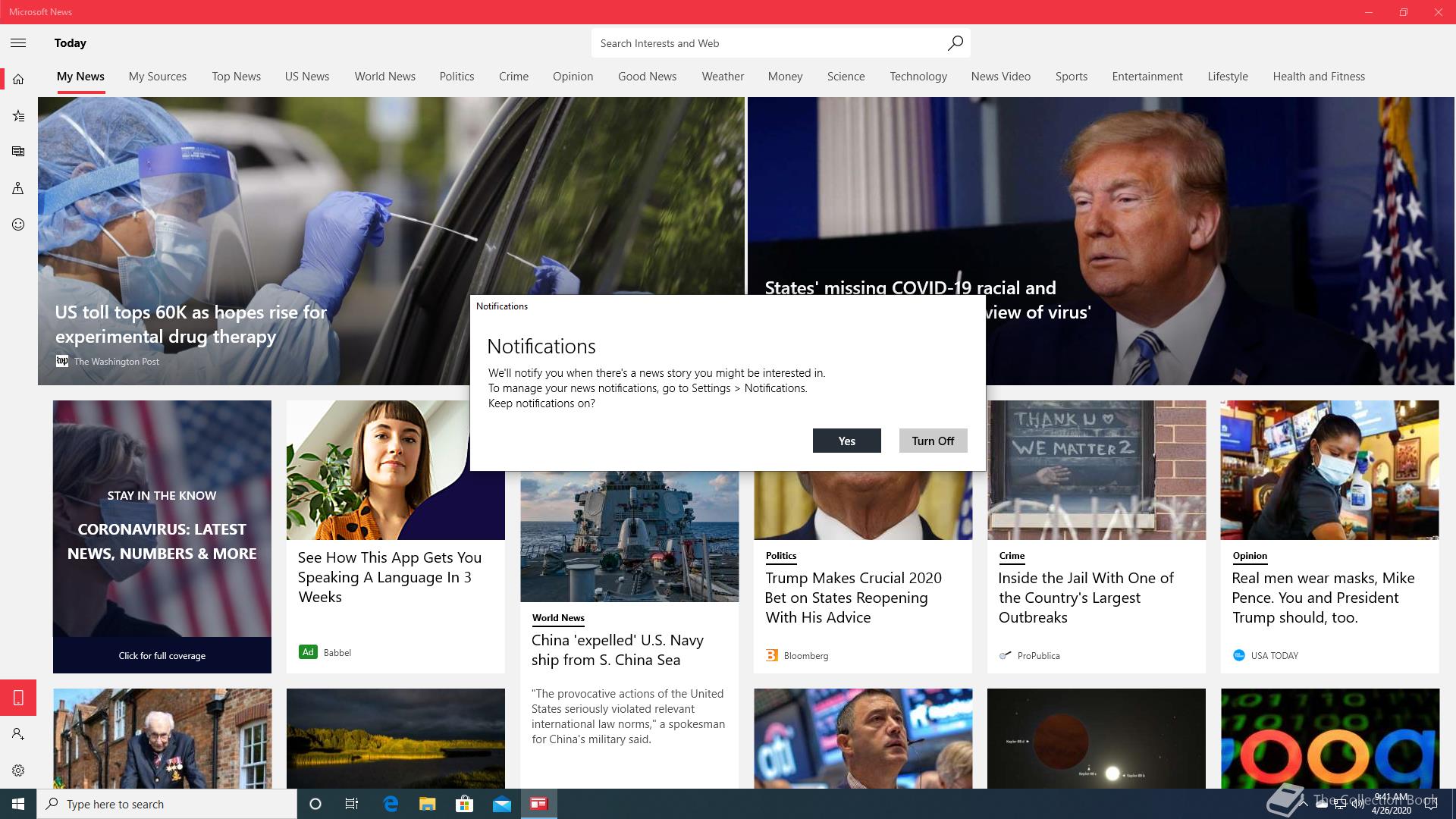Click the World News category label
The height and width of the screenshot is (819, 1456).
pos(558,618)
